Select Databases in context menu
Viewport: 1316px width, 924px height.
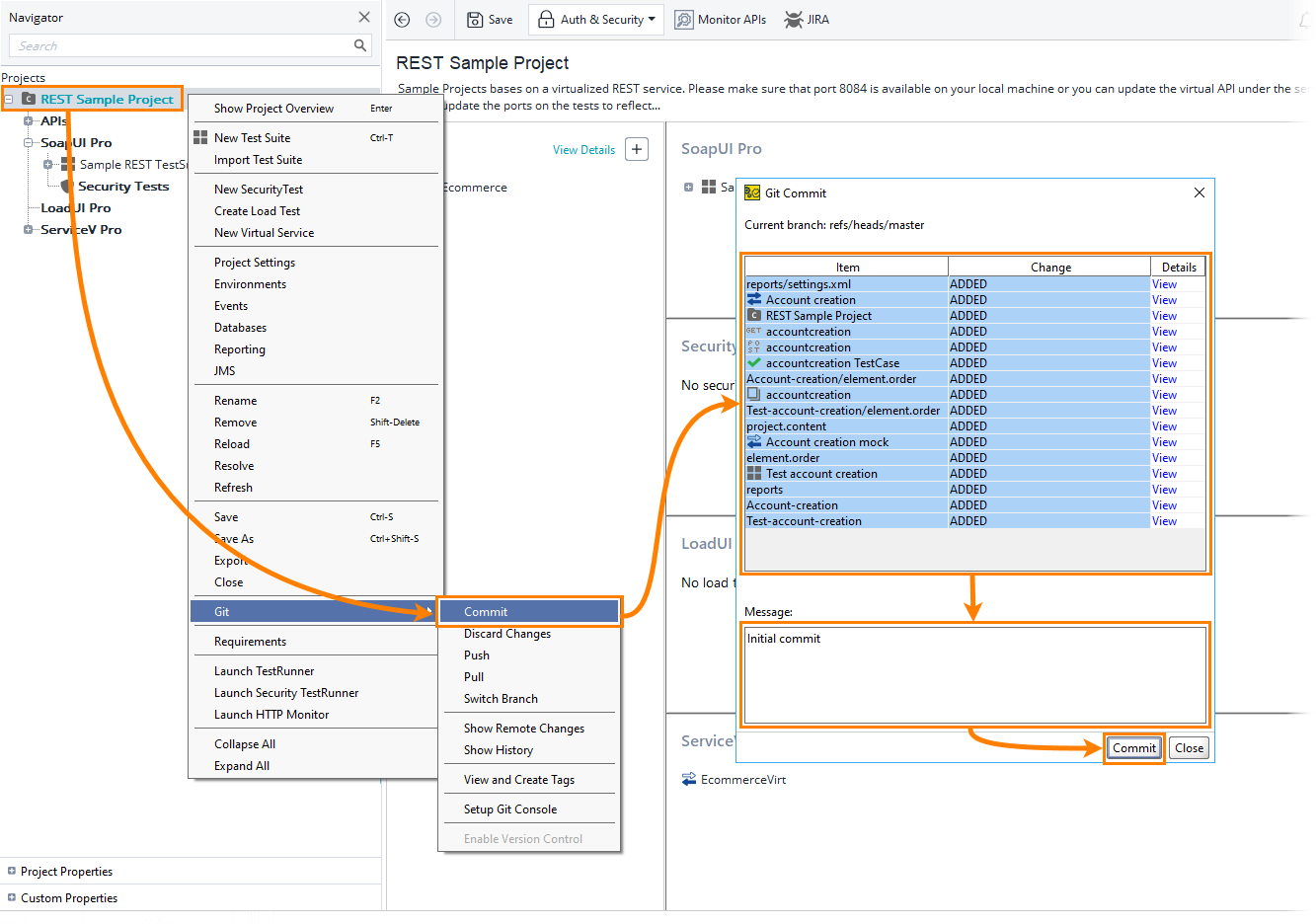[x=314, y=328]
